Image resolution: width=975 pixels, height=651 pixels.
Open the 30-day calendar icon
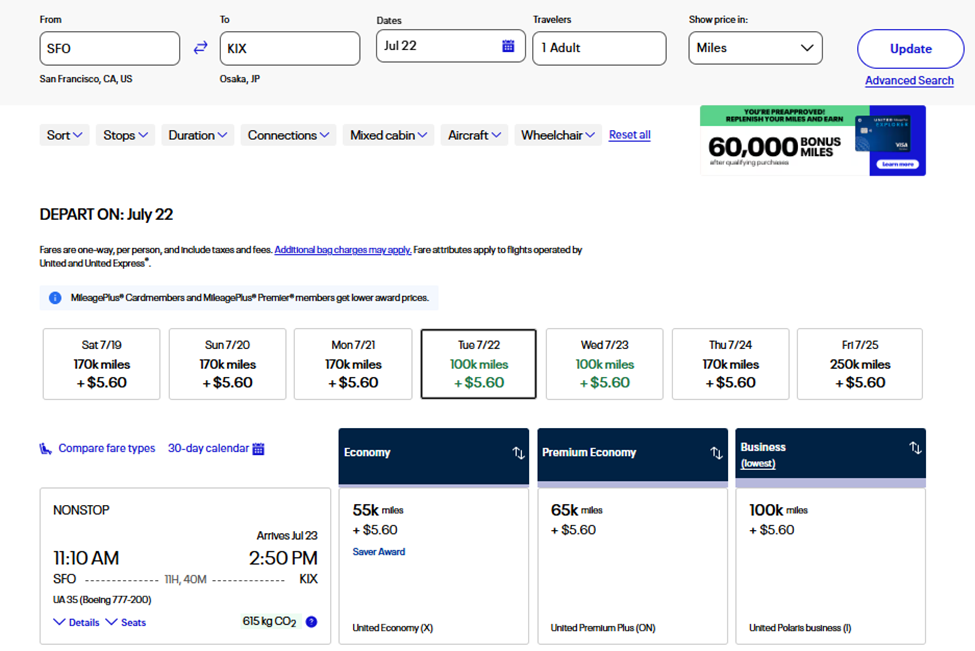258,449
